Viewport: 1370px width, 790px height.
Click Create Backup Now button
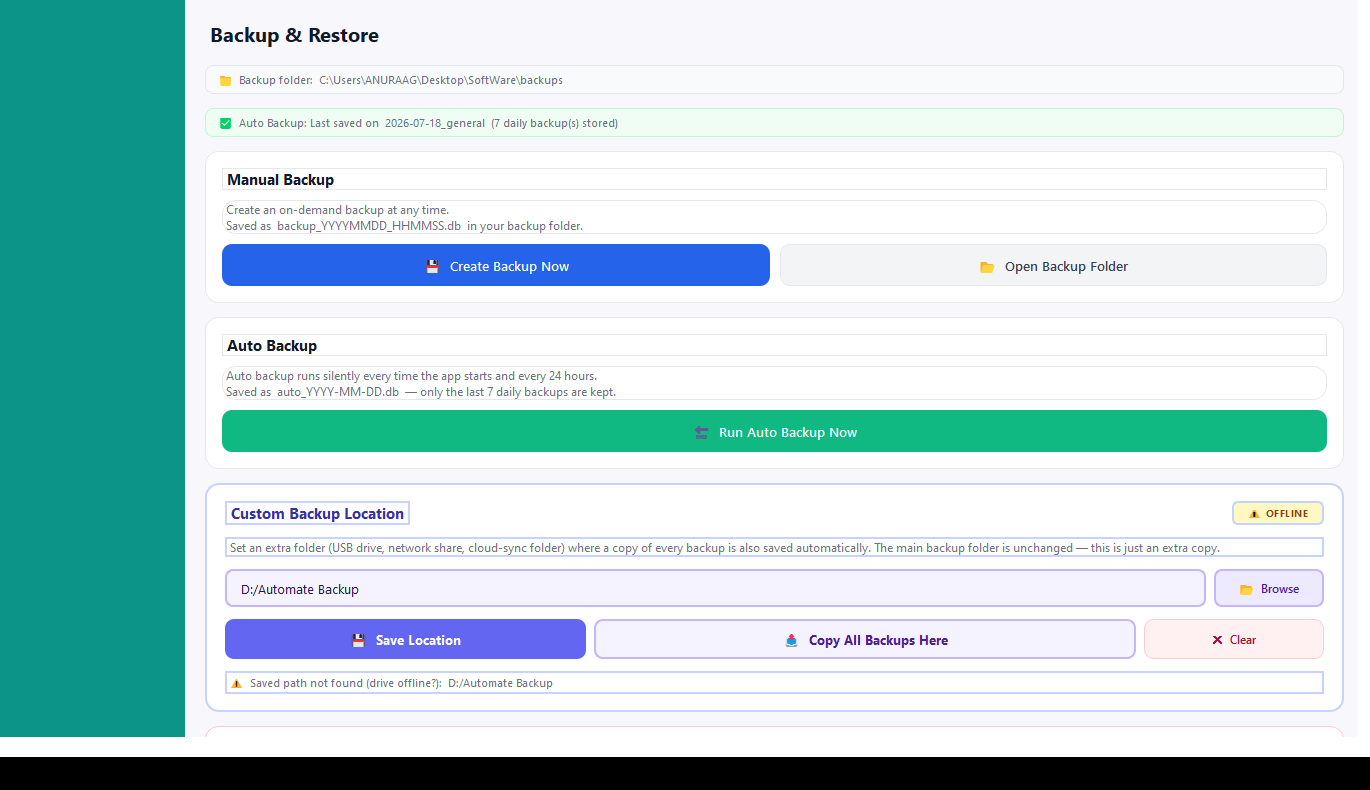[x=496, y=265]
